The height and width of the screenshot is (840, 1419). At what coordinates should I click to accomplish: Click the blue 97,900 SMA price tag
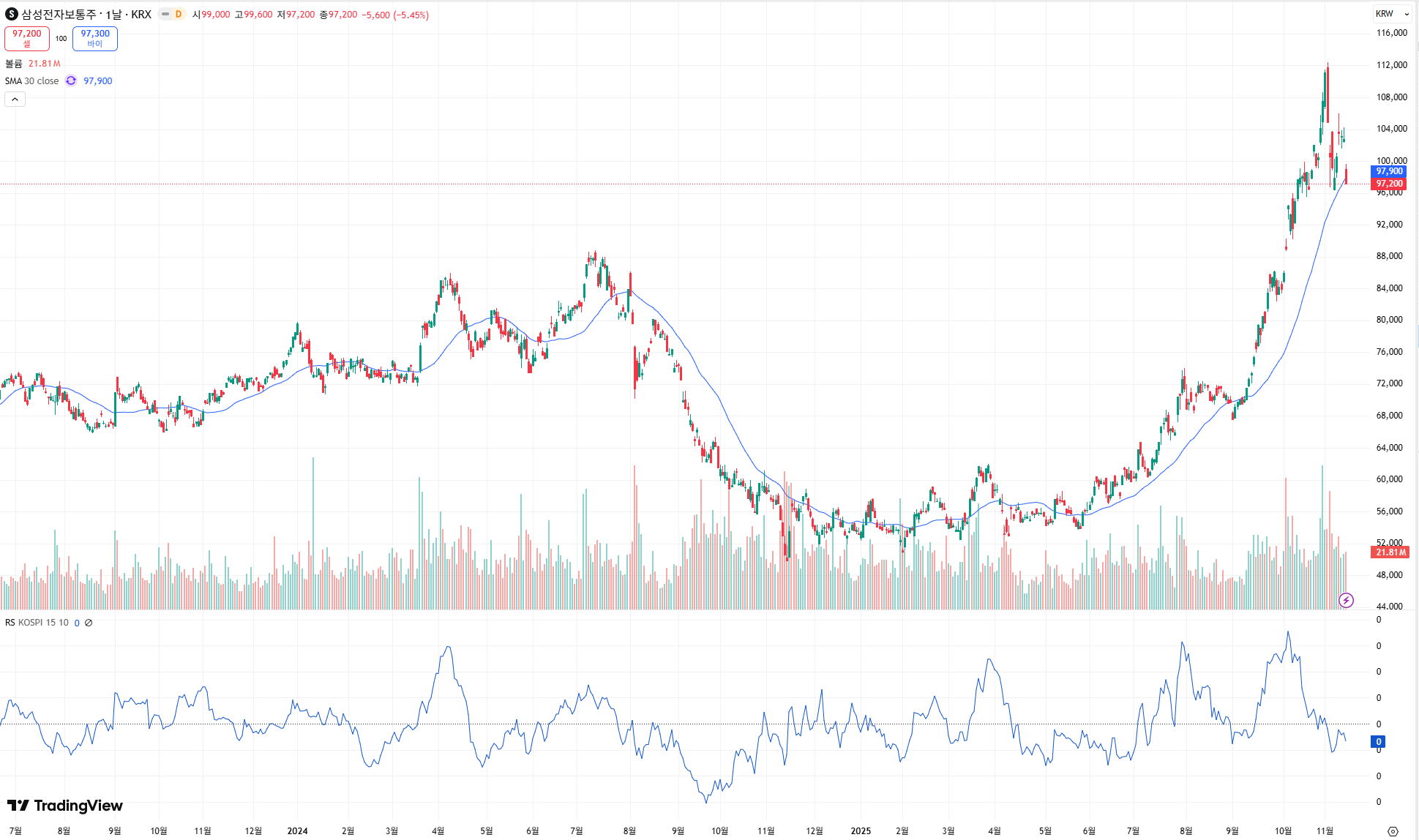click(x=1388, y=171)
